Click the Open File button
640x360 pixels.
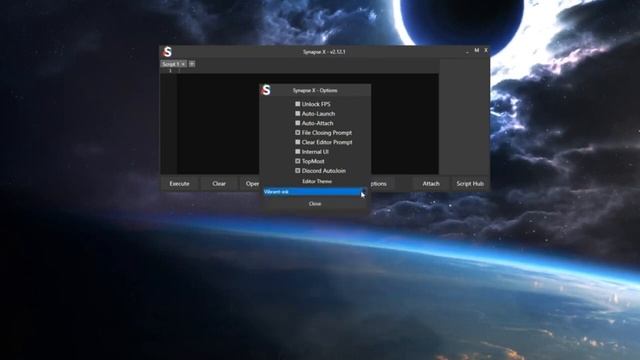point(250,184)
